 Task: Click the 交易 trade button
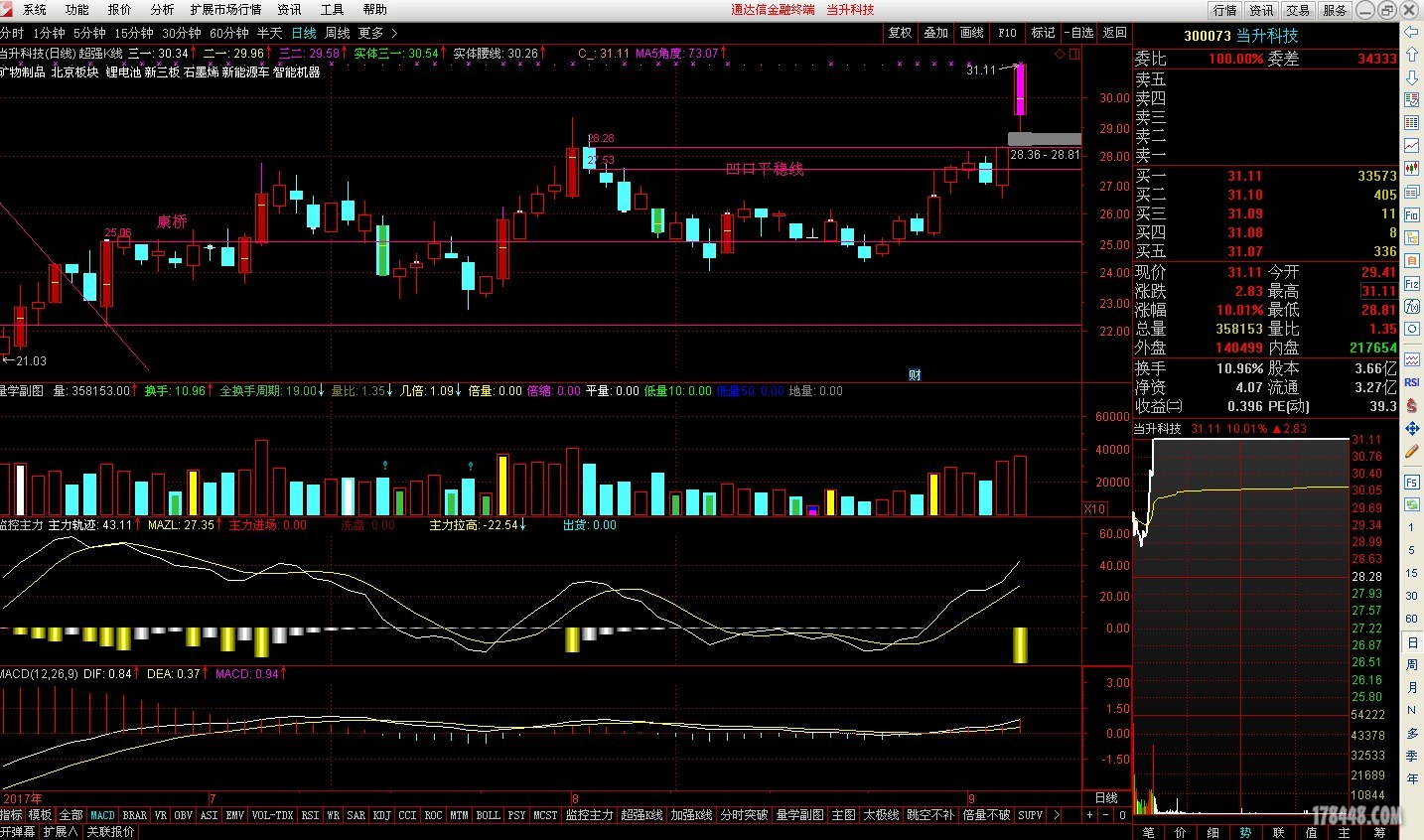coord(1298,10)
